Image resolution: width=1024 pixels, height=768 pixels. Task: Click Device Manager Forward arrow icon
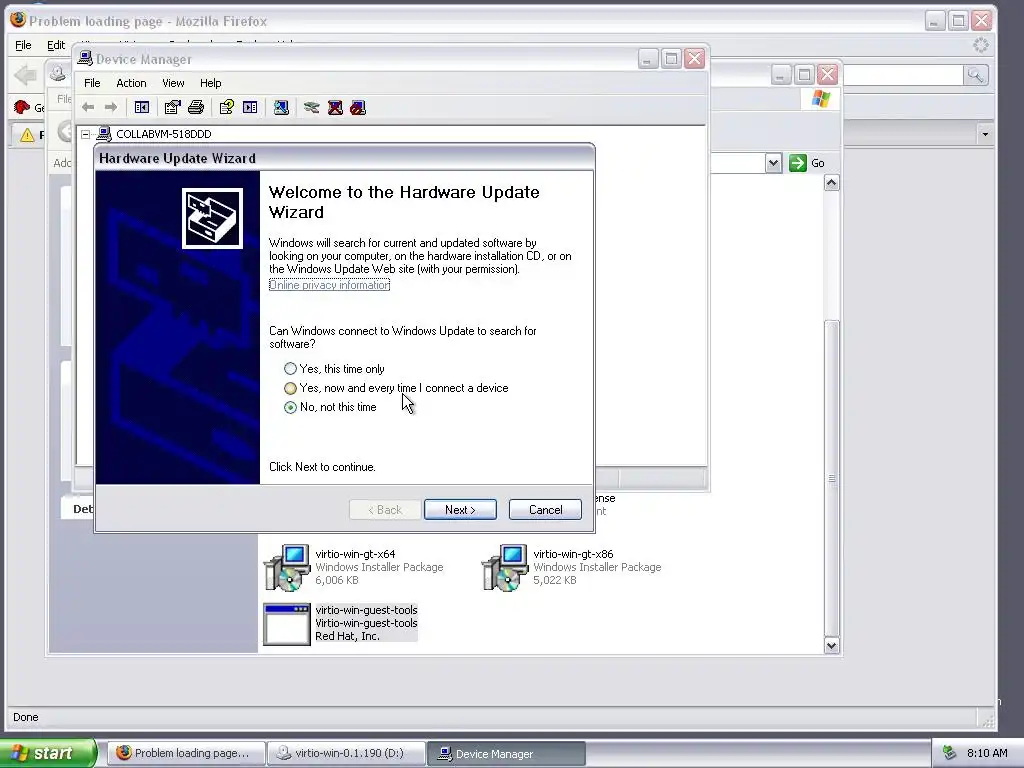[x=111, y=108]
